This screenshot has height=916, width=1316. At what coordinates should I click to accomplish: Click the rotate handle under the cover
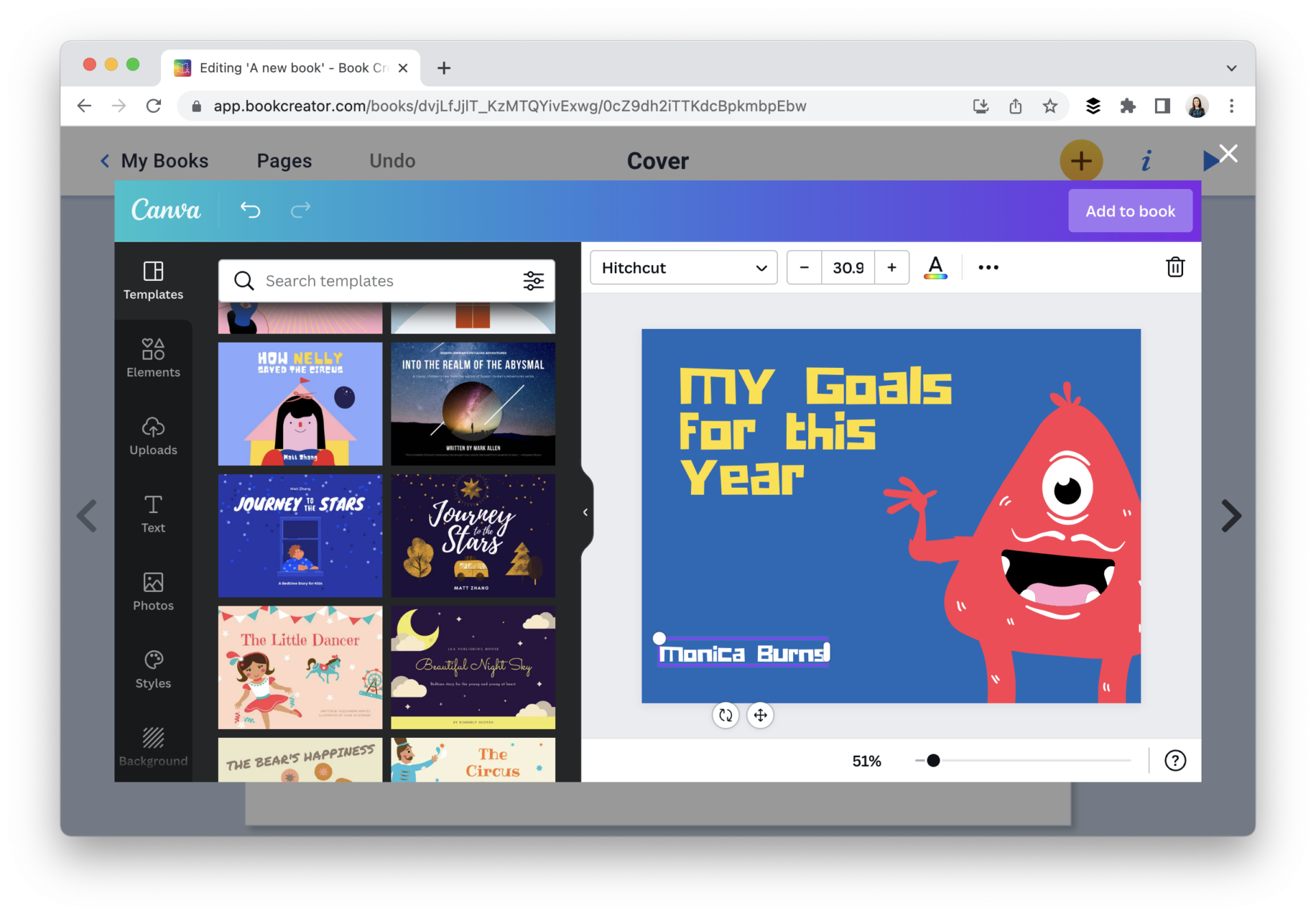point(726,715)
